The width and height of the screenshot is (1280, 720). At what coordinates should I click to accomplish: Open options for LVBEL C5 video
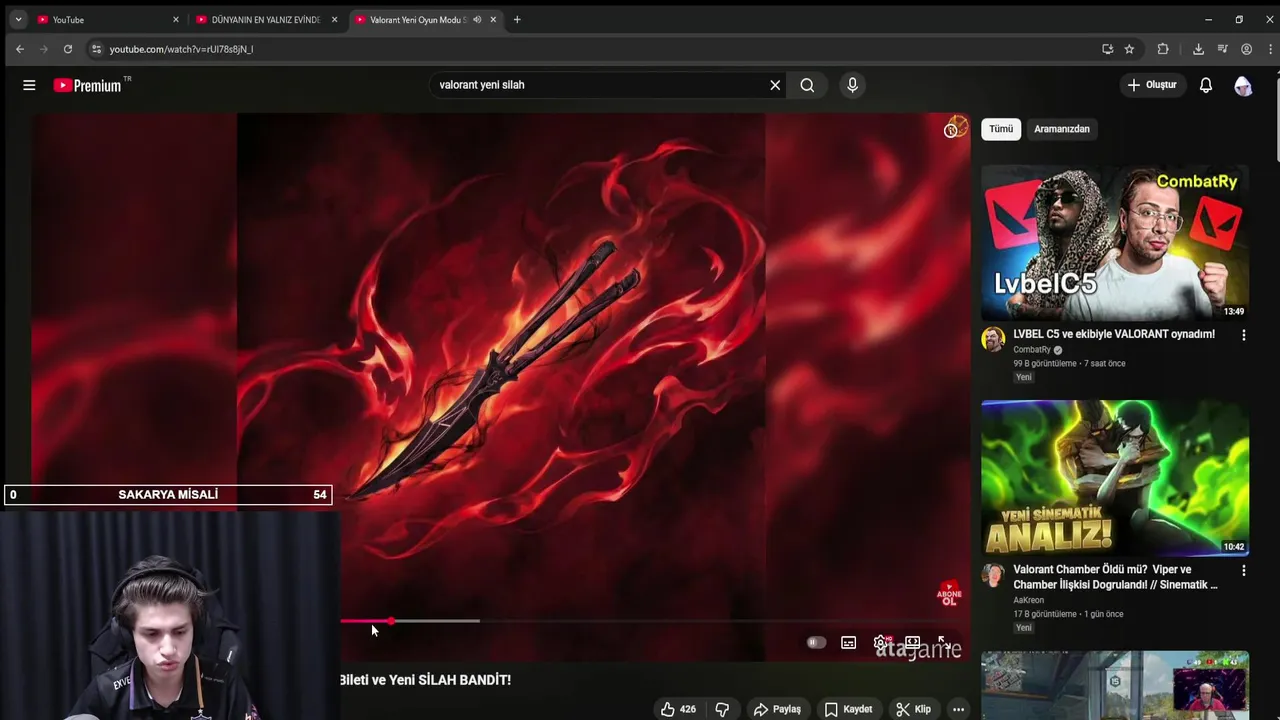point(1244,335)
